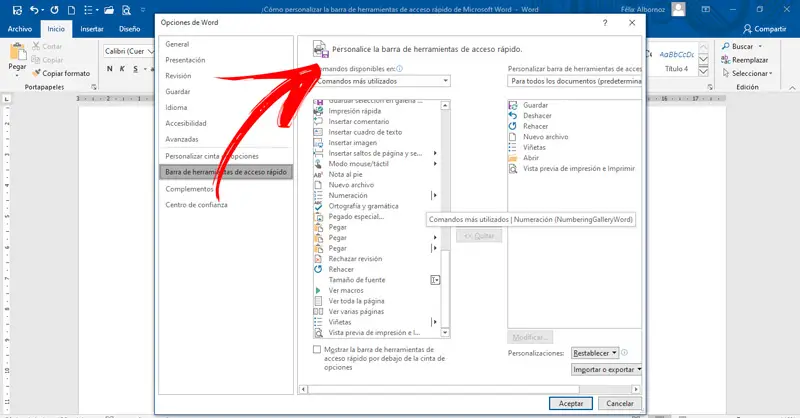The width and height of the screenshot is (800, 418).
Task: Switch to the Diseño ribbon tab
Action: click(x=130, y=29)
